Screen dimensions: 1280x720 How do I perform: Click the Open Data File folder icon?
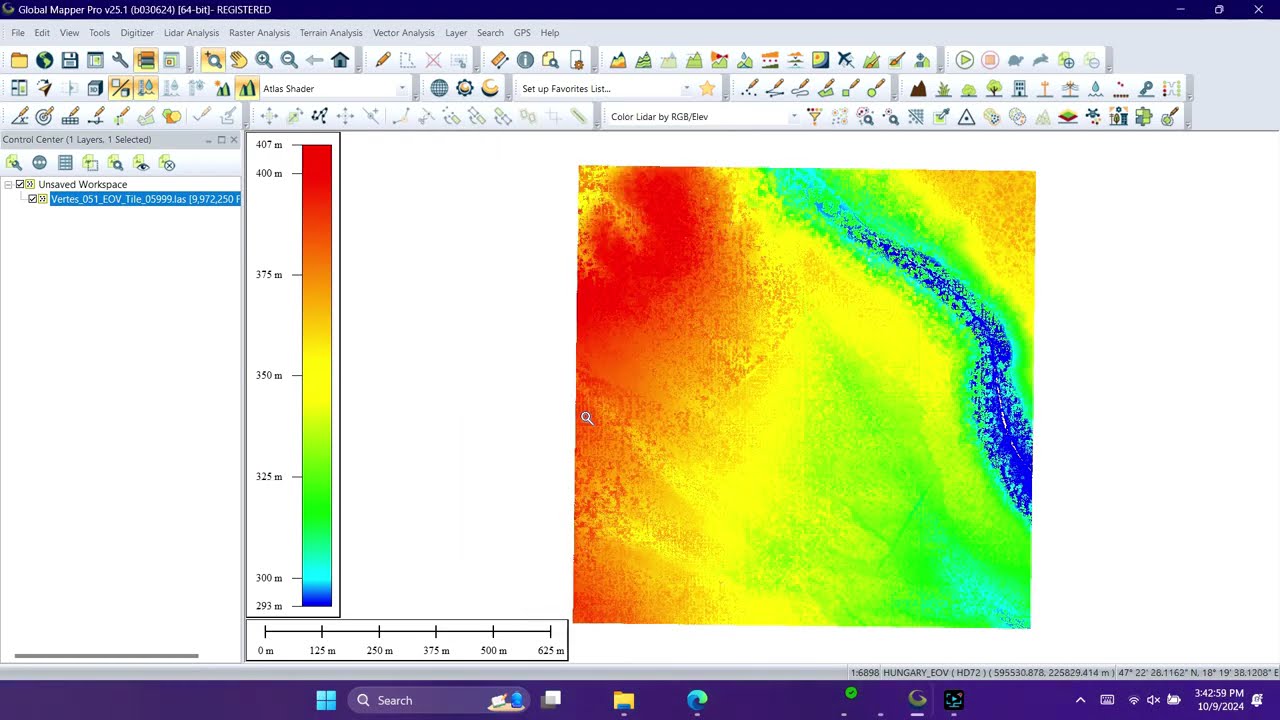click(19, 61)
